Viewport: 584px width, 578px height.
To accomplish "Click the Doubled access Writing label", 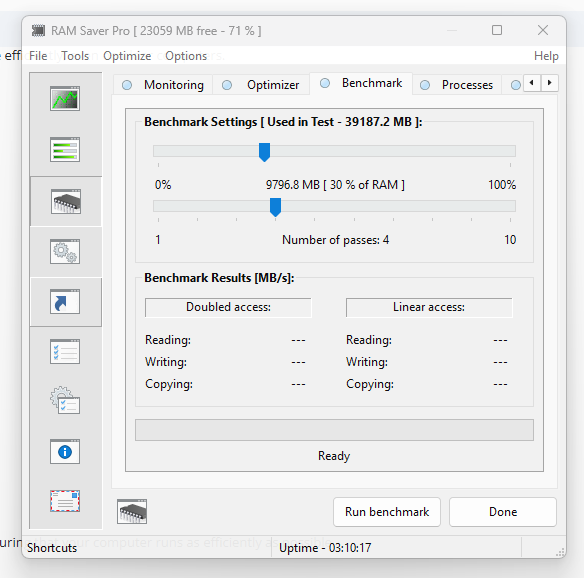I will 166,362.
